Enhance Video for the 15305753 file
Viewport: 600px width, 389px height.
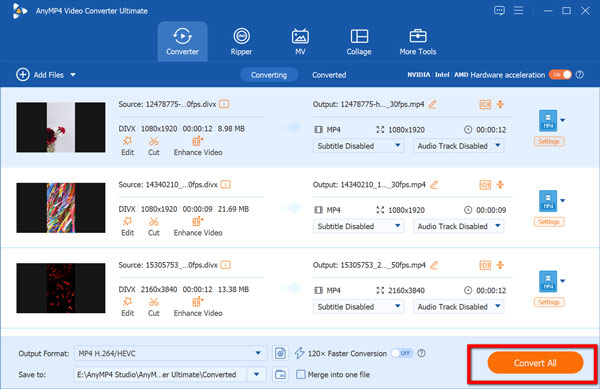click(x=198, y=307)
